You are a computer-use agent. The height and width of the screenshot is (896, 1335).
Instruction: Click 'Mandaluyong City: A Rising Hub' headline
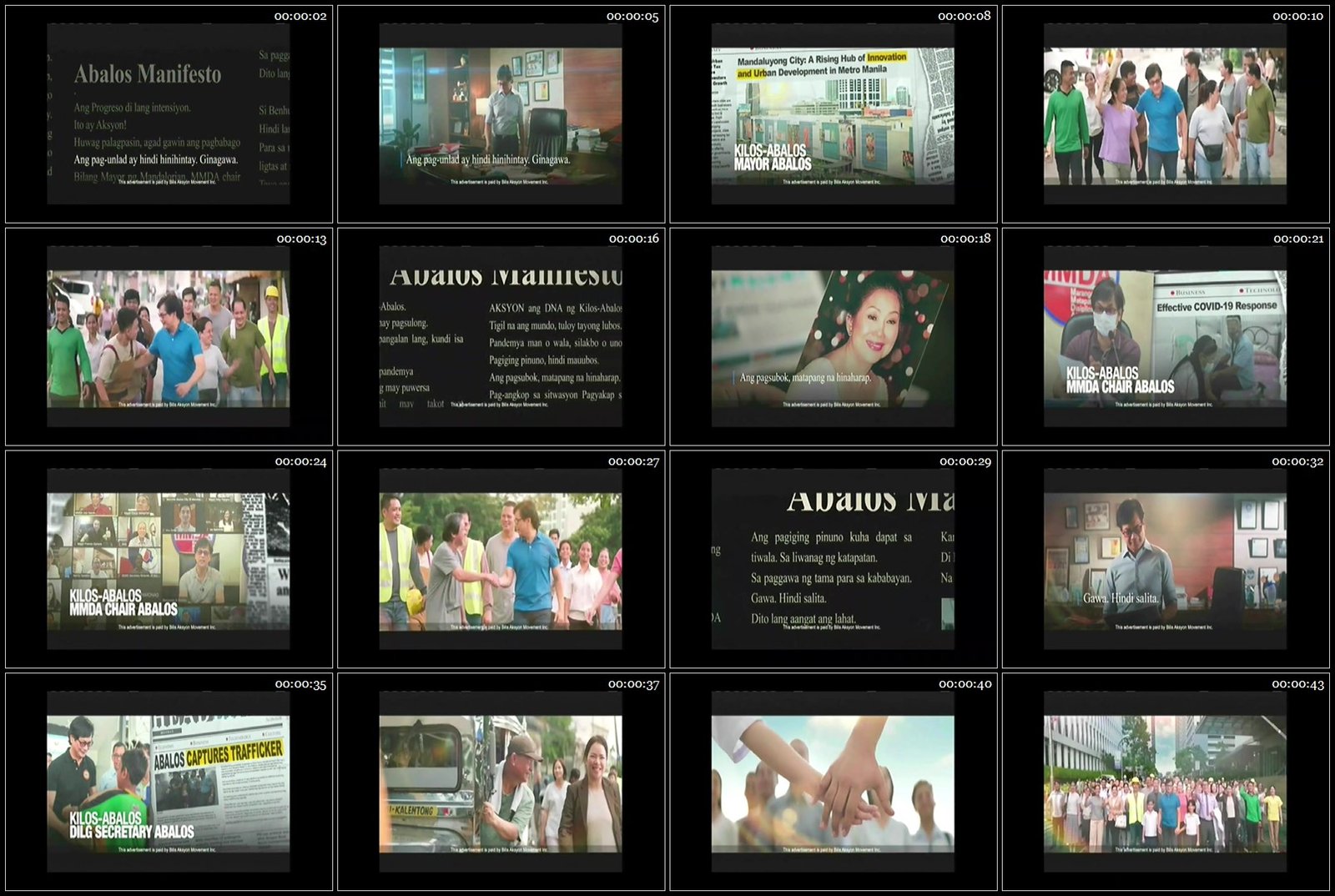click(821, 65)
